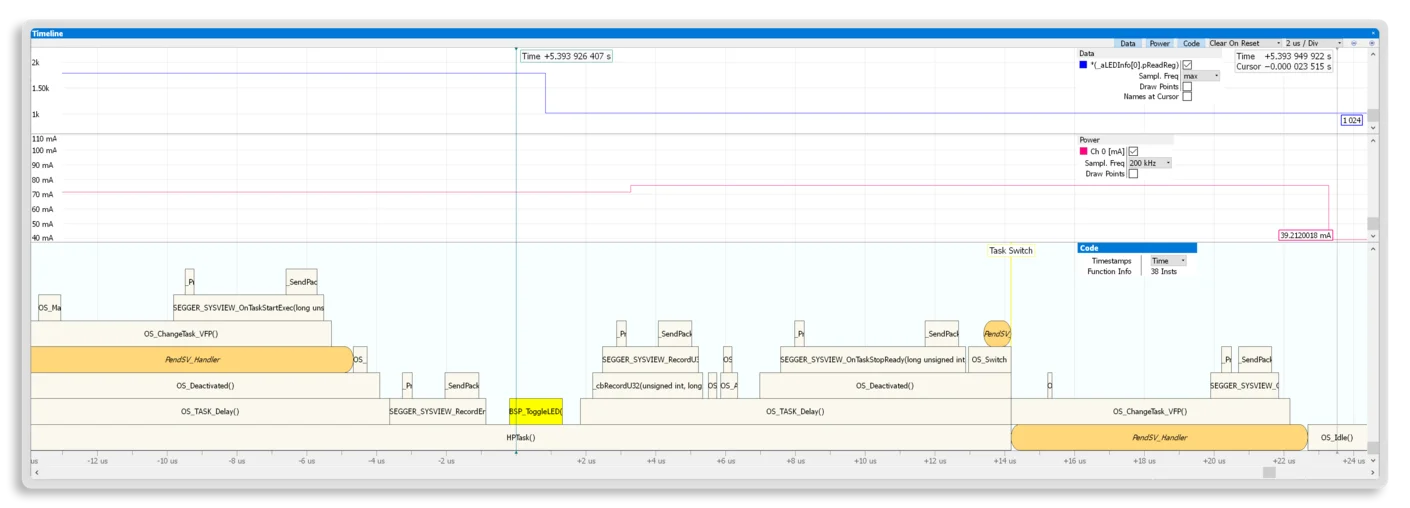Select the SEGGER_SYSVIEW_OnTaskStopReady block
The width and height of the screenshot is (1410, 508).
(x=873, y=360)
